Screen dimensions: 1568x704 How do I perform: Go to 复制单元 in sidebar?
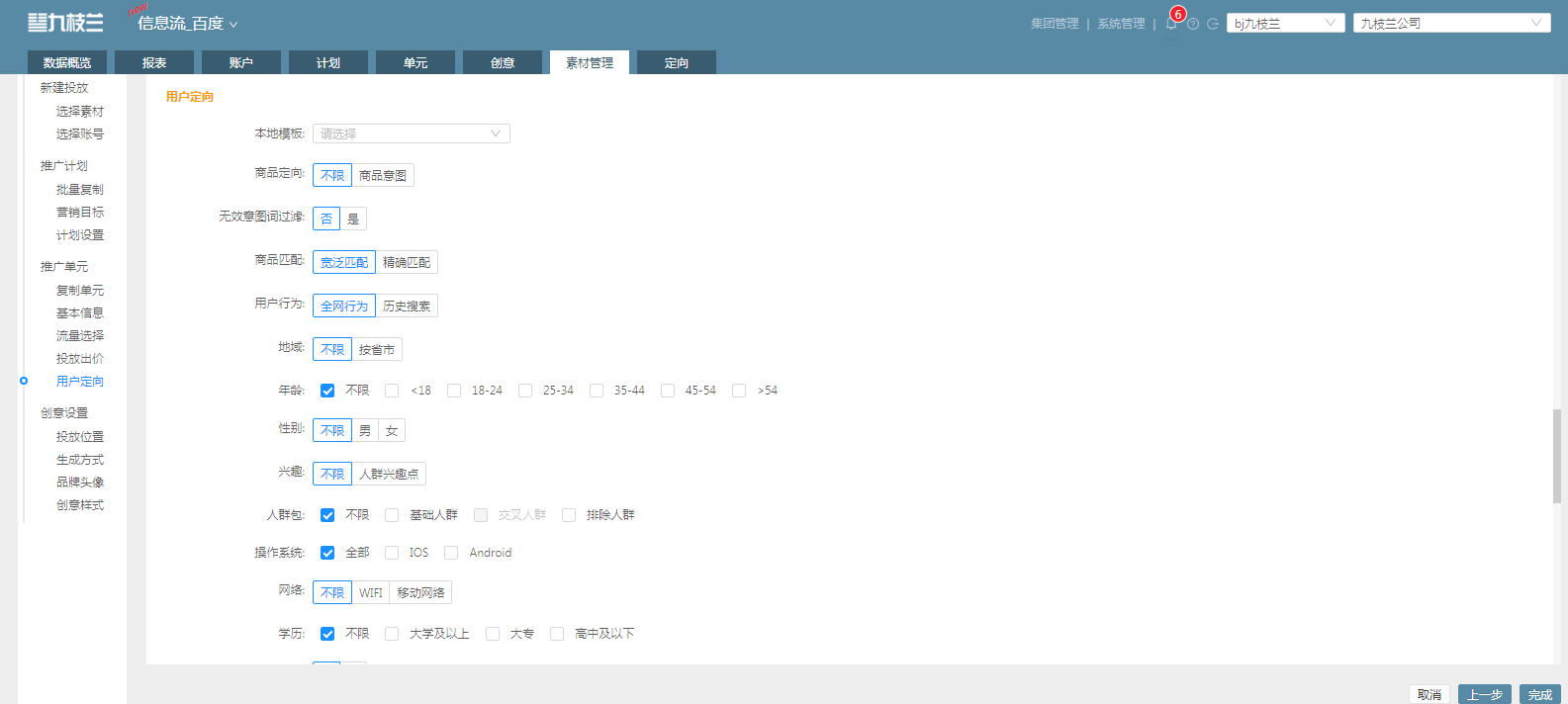(x=80, y=291)
